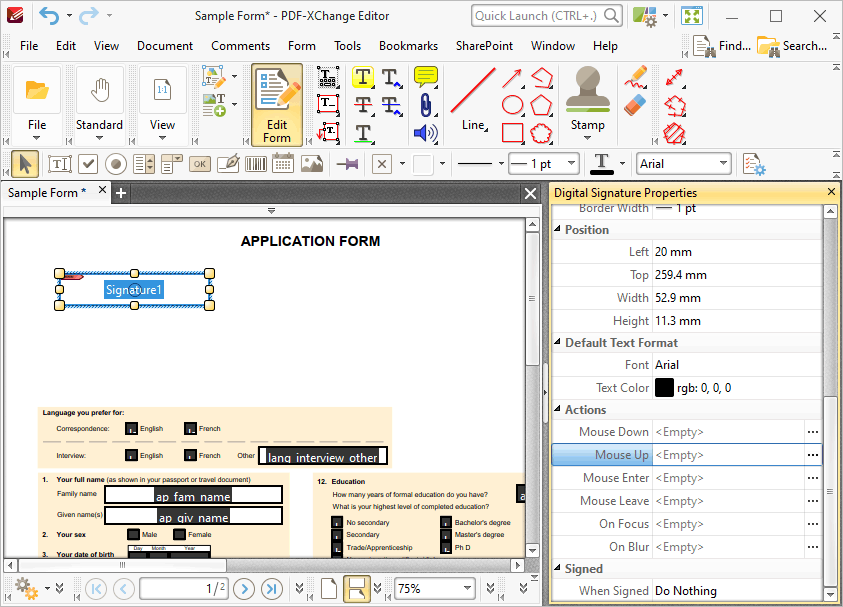Toggle the Standard hand tool
Viewport: 843px width, 607px height.
click(x=99, y=90)
